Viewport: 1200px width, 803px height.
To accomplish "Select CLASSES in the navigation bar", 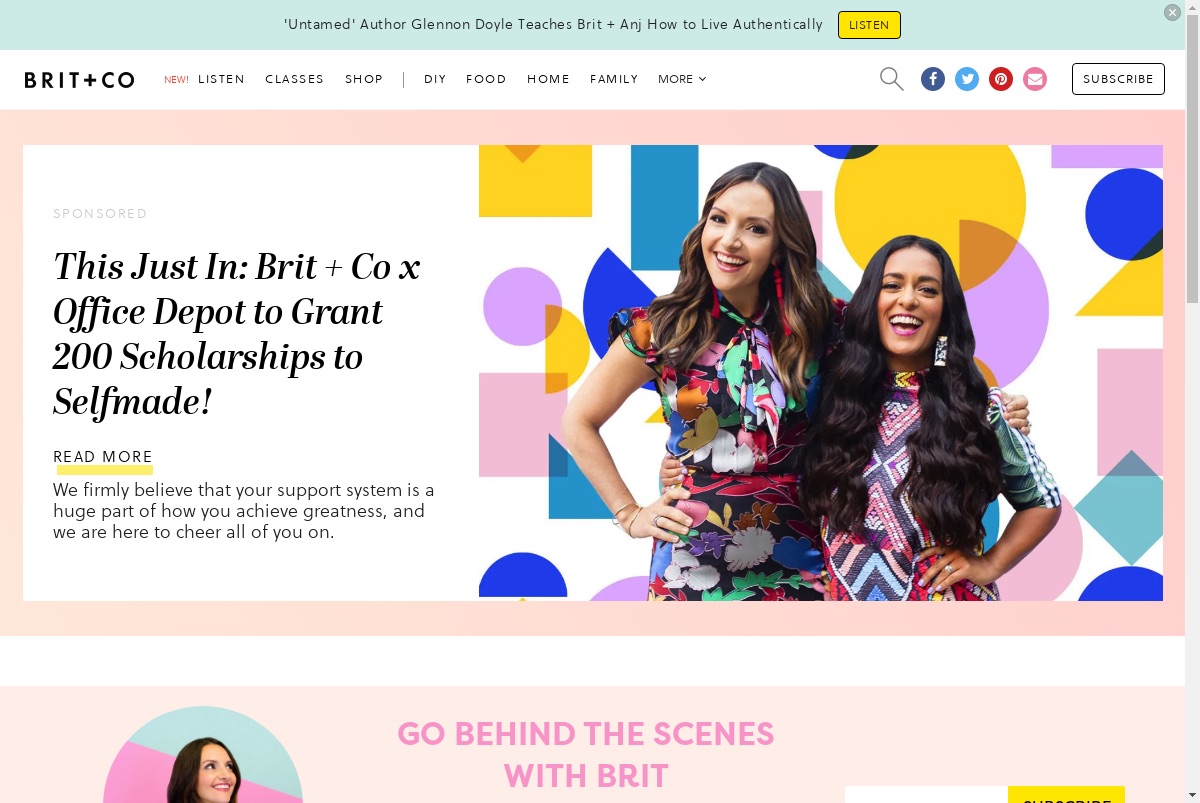I will tap(294, 79).
